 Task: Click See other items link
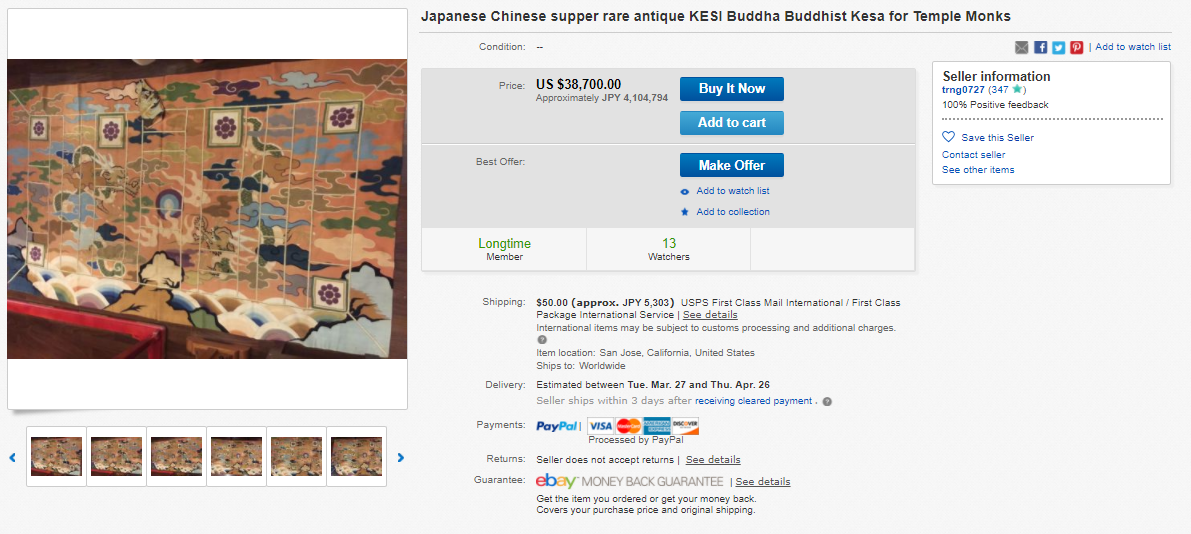point(978,169)
